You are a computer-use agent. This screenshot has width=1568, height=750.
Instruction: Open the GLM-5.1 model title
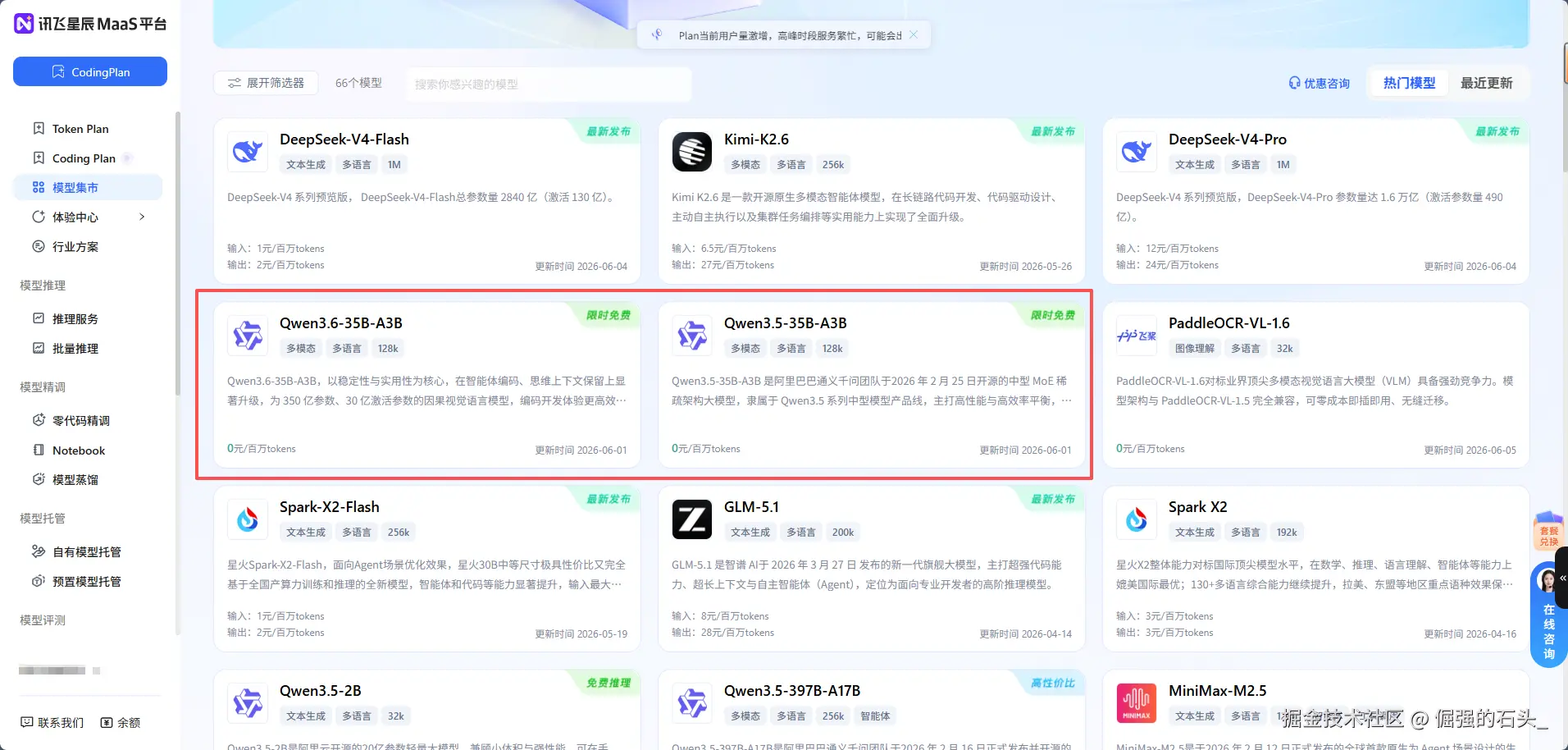(x=752, y=507)
